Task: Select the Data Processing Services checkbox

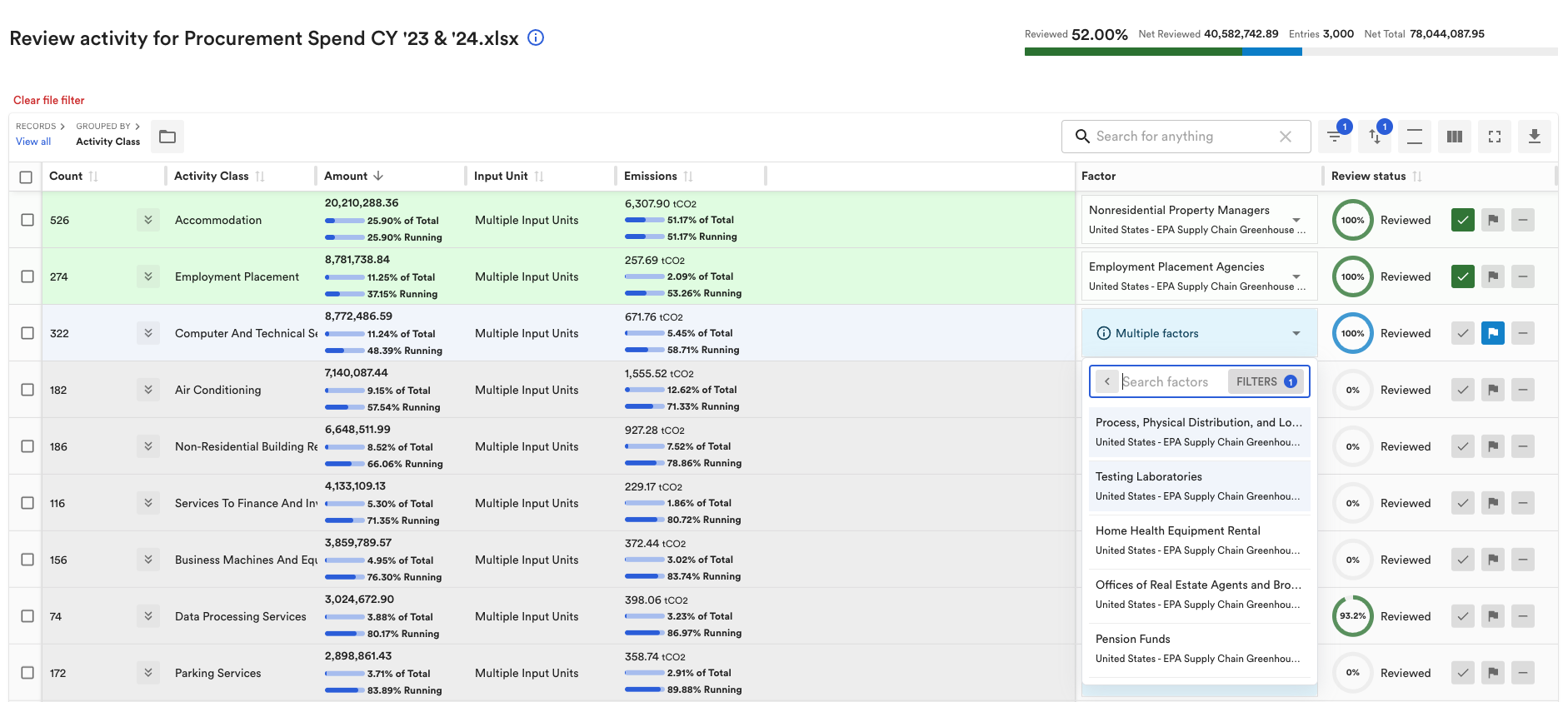Action: [x=27, y=616]
